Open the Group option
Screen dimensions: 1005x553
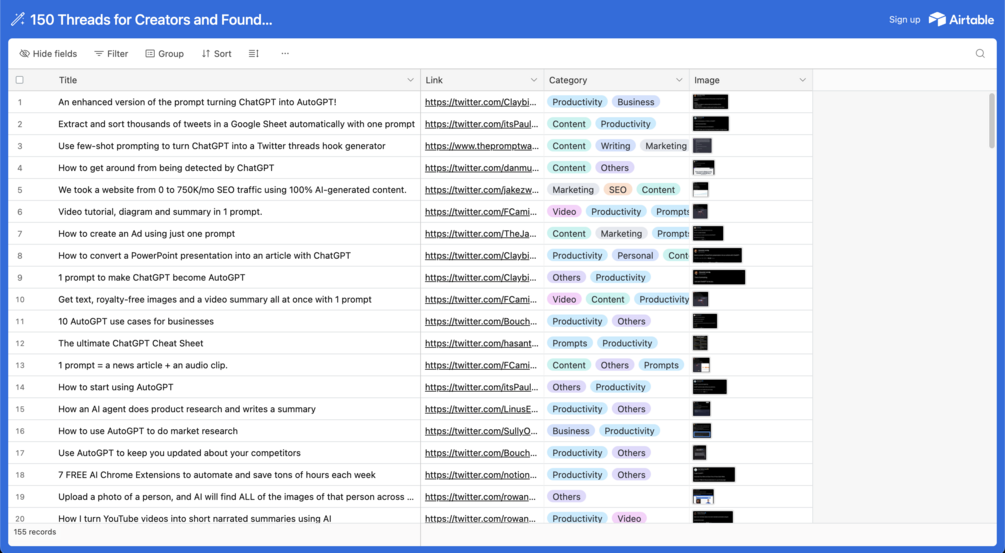click(x=165, y=54)
